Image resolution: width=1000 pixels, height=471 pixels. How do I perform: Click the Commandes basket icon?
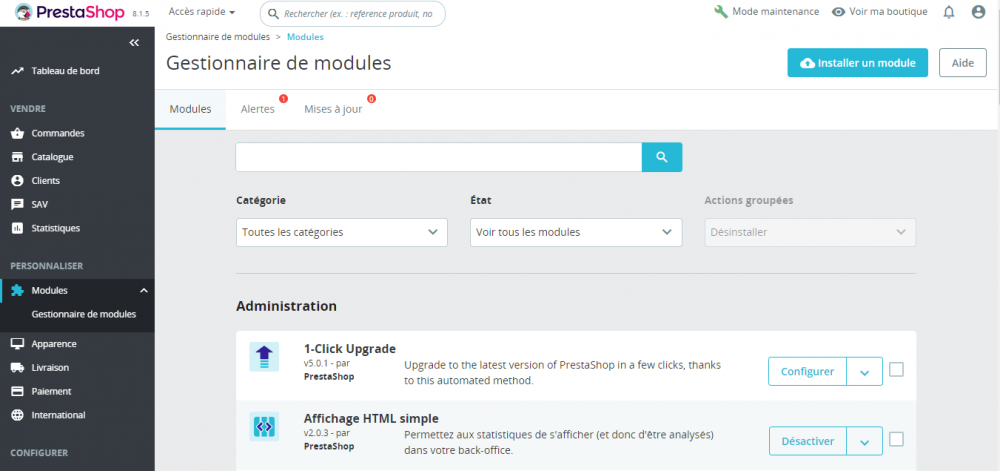[18, 133]
